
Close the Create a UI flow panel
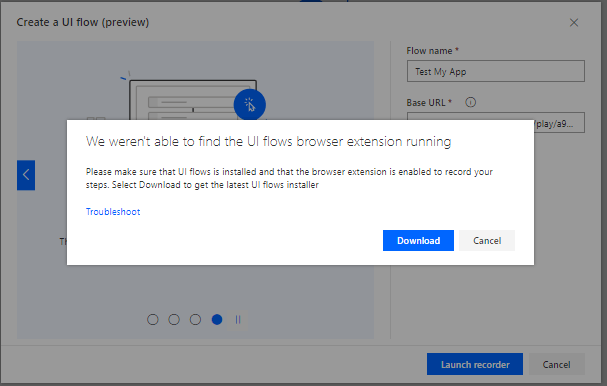[574, 23]
